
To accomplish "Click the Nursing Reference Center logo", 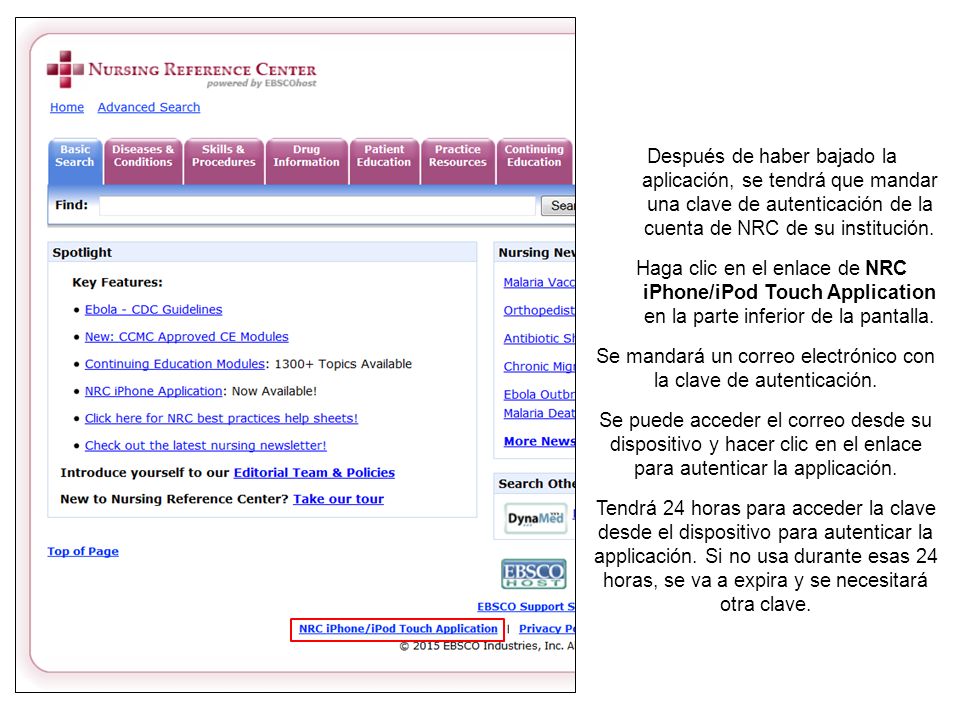I will [182, 70].
